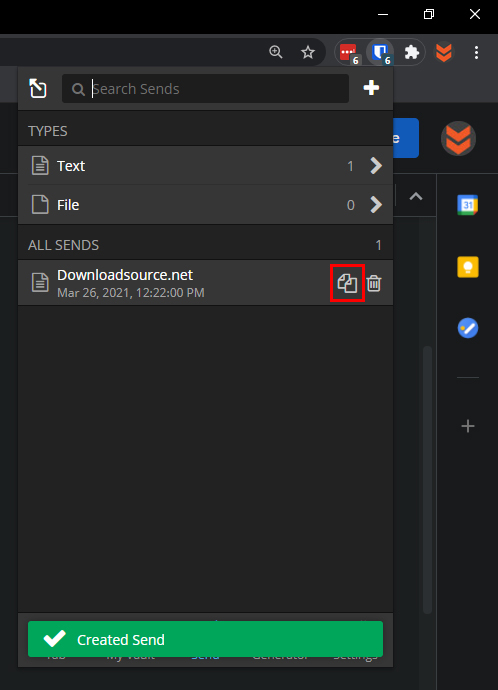Focus the Search Sends field
Screen dimensions: 498x690
click(205, 89)
